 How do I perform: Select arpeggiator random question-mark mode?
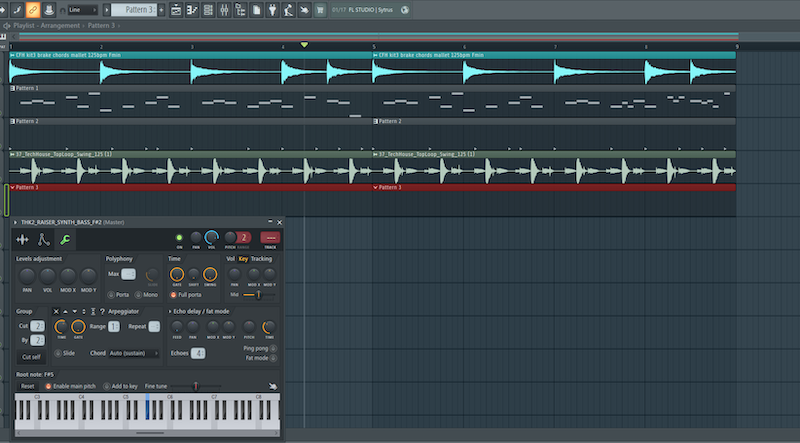pos(101,312)
